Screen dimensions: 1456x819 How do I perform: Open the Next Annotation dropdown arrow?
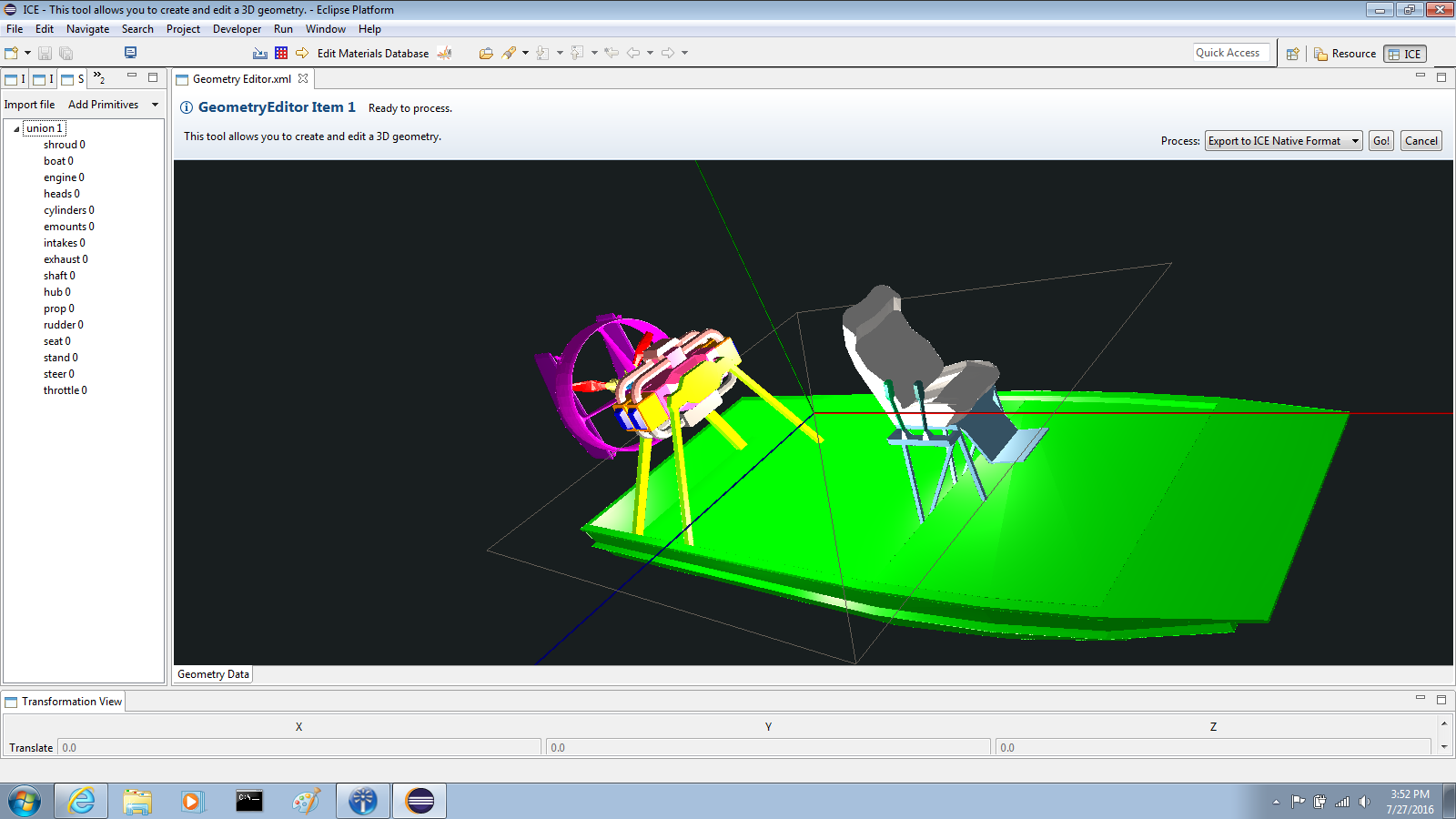pyautogui.click(x=560, y=53)
